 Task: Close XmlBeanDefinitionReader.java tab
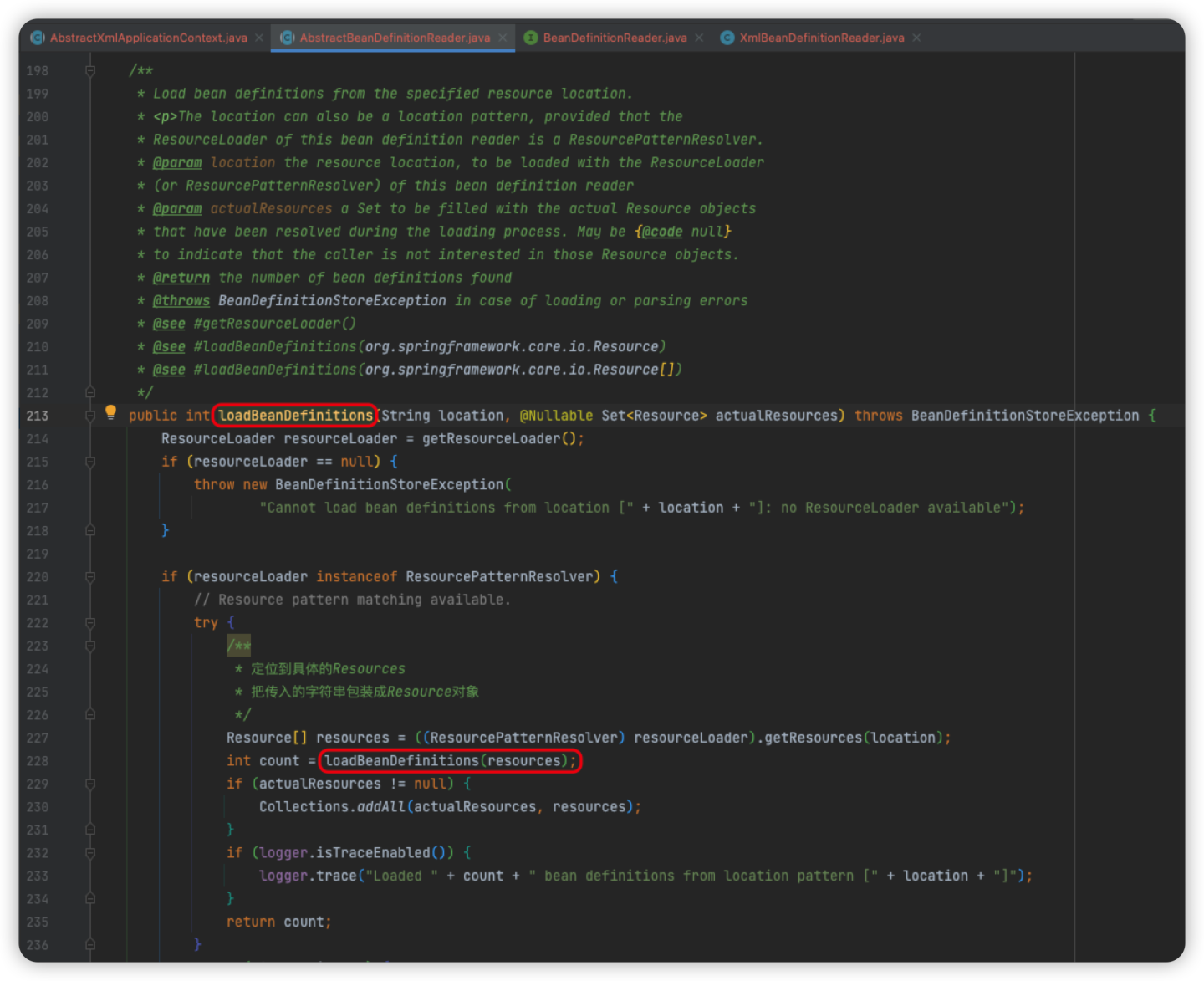click(x=916, y=38)
